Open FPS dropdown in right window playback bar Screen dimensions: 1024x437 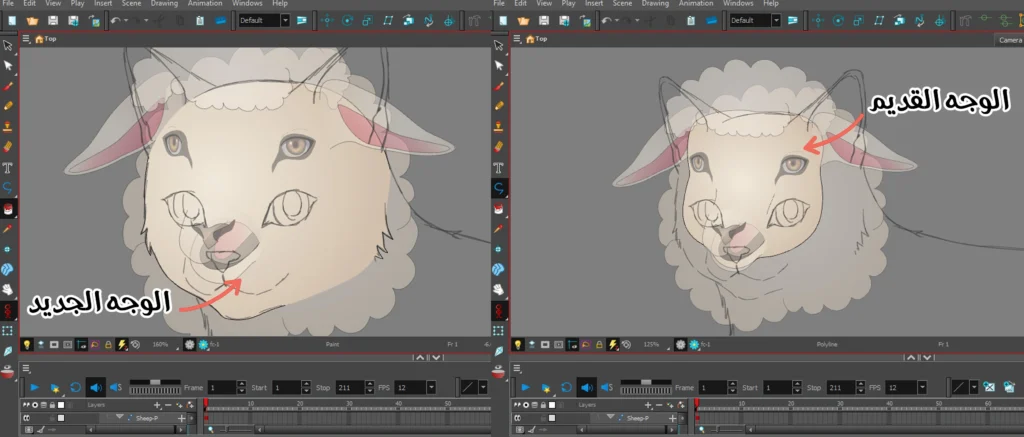pyautogui.click(x=922, y=388)
